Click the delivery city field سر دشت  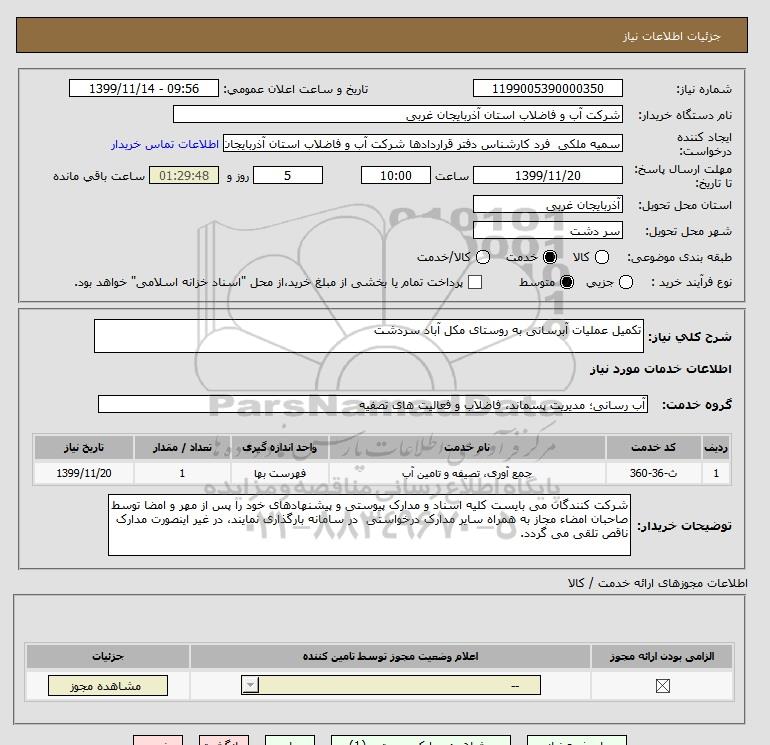coord(548,231)
